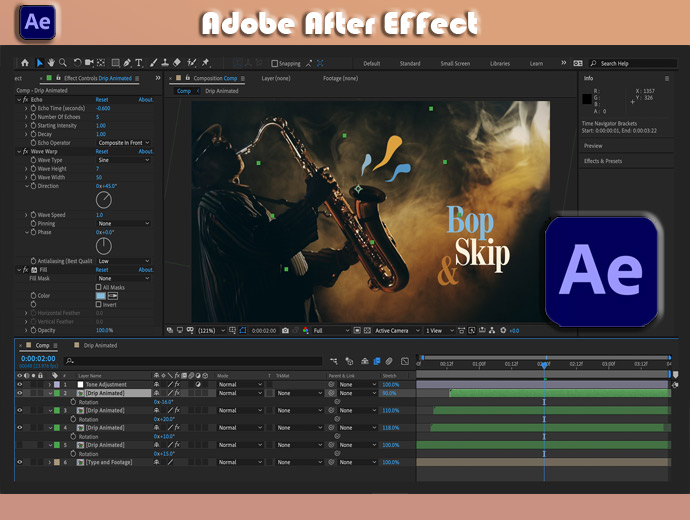Viewport: 690px width, 520px height.
Task: Hide the Type and Footage layer
Action: click(x=19, y=462)
